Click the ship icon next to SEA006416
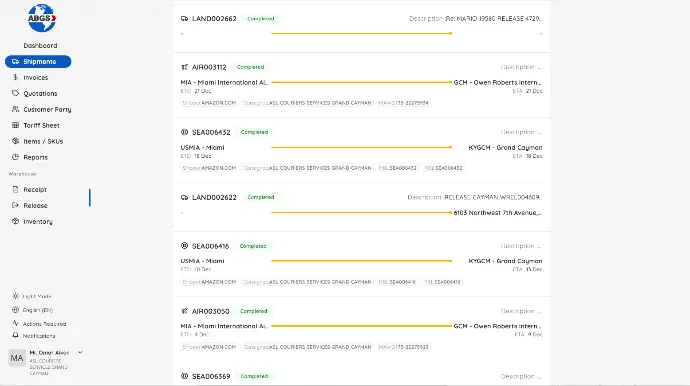This screenshot has height=386, width=690. click(184, 246)
